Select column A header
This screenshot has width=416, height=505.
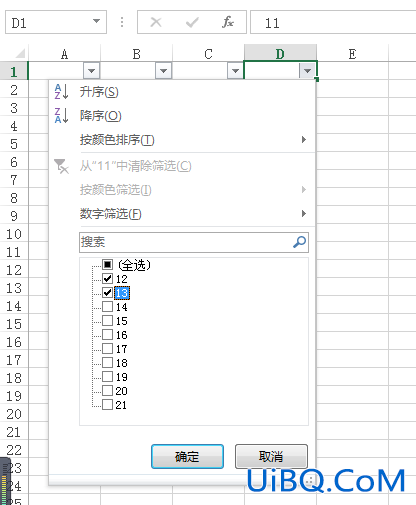(64, 54)
